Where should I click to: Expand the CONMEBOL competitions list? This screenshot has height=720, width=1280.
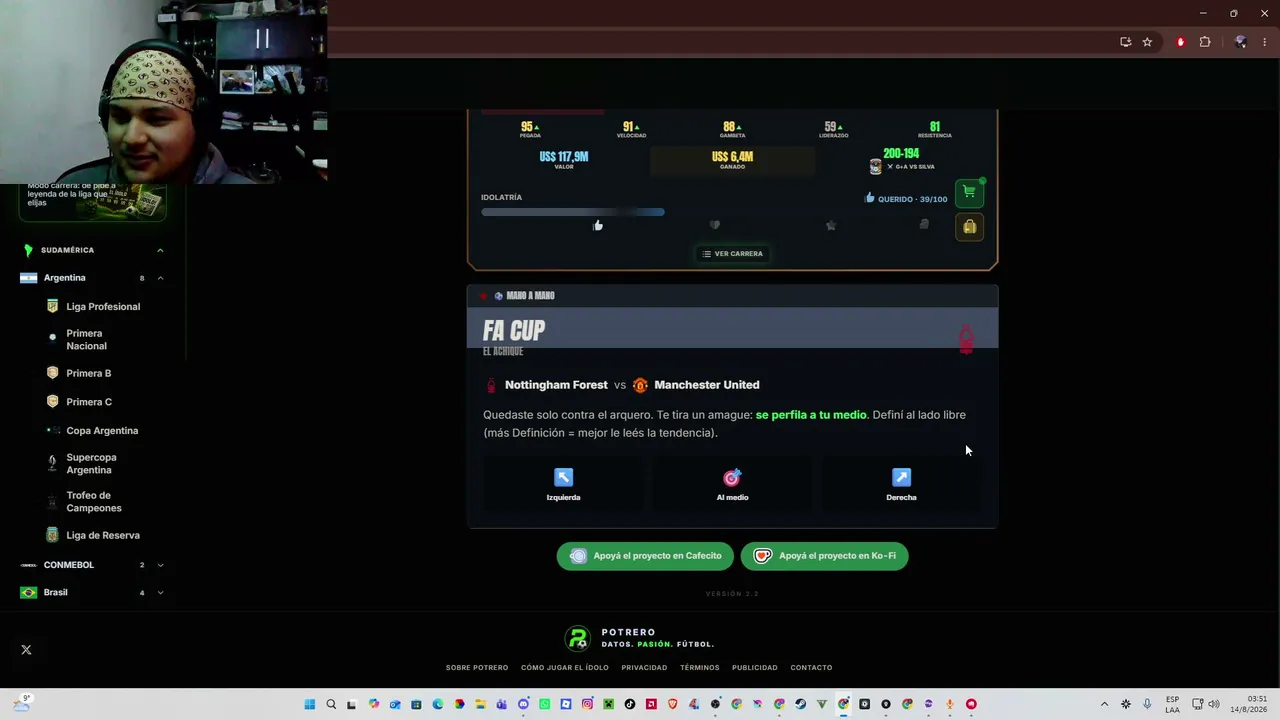pos(160,565)
